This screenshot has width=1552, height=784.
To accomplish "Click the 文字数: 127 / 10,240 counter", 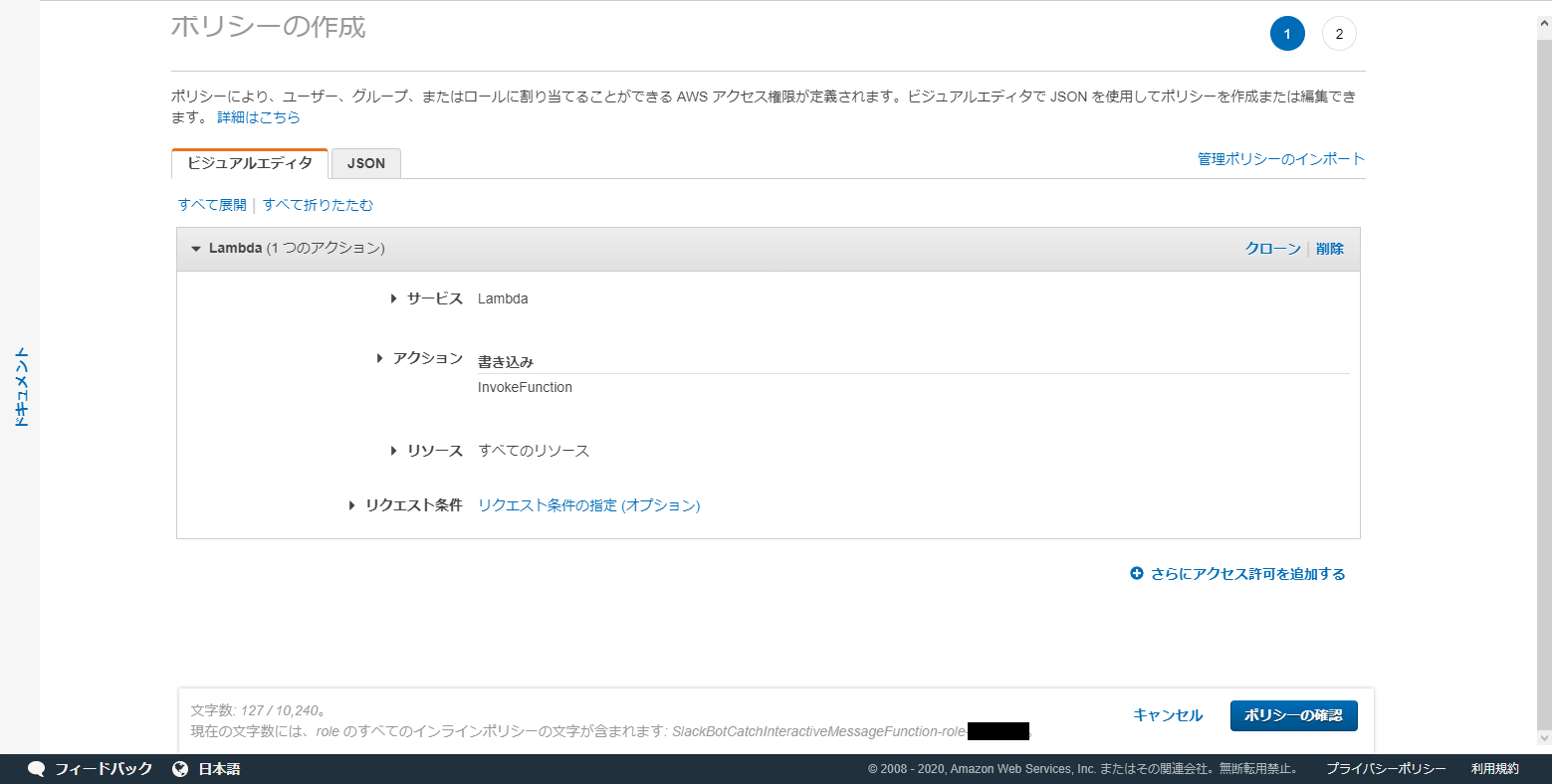I will point(259,710).
